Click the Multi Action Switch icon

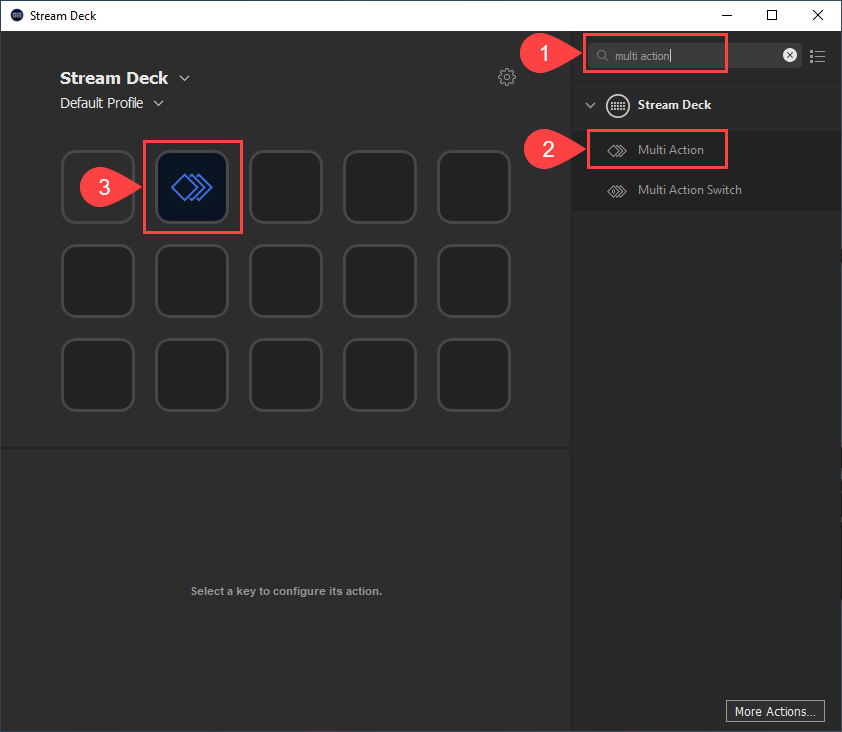pyautogui.click(x=616, y=191)
